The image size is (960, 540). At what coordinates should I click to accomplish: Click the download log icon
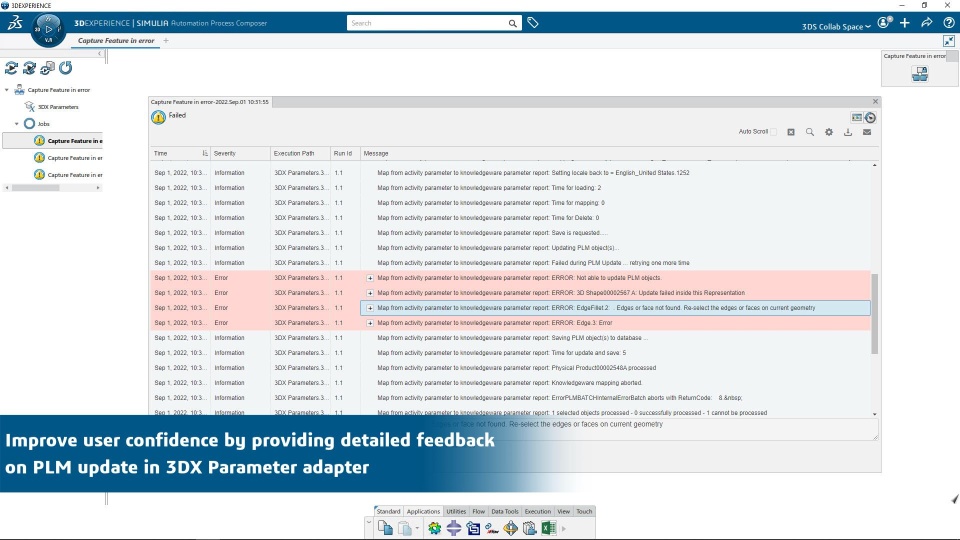tap(848, 132)
